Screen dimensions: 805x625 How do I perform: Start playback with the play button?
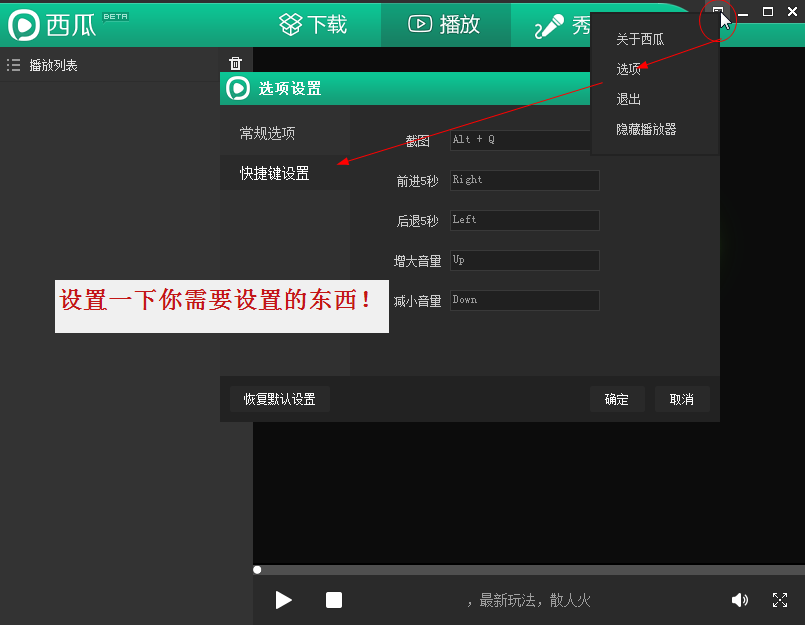tap(283, 600)
